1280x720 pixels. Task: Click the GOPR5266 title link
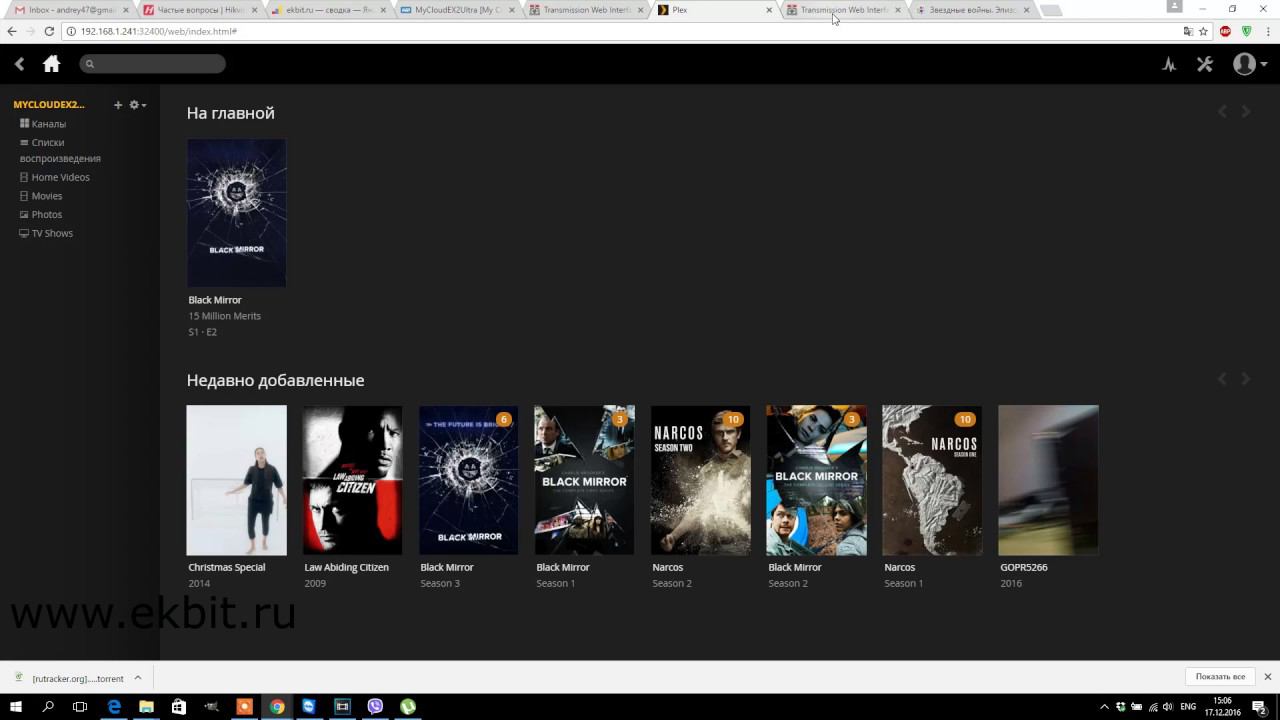point(1024,567)
